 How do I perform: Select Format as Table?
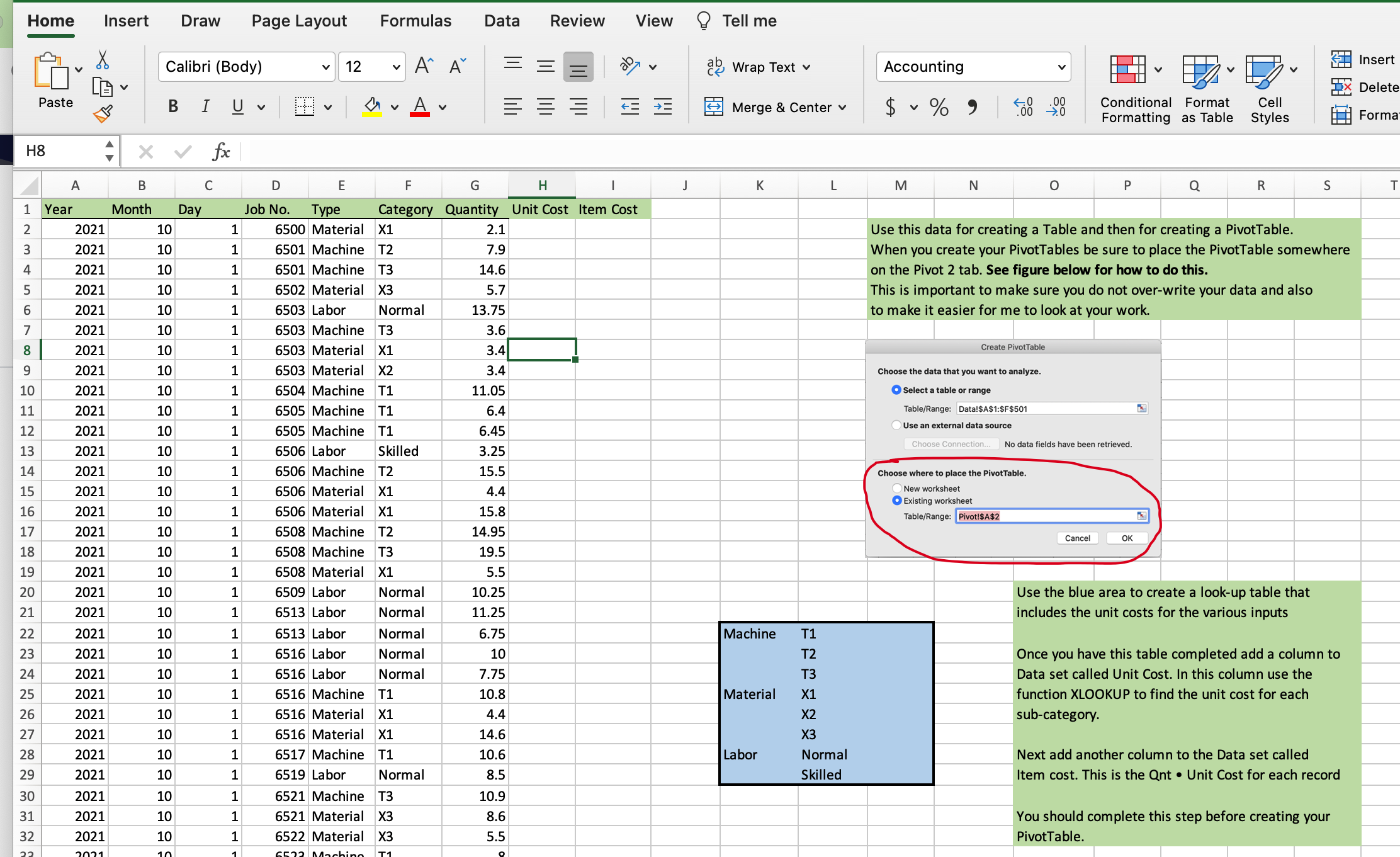(x=1205, y=88)
